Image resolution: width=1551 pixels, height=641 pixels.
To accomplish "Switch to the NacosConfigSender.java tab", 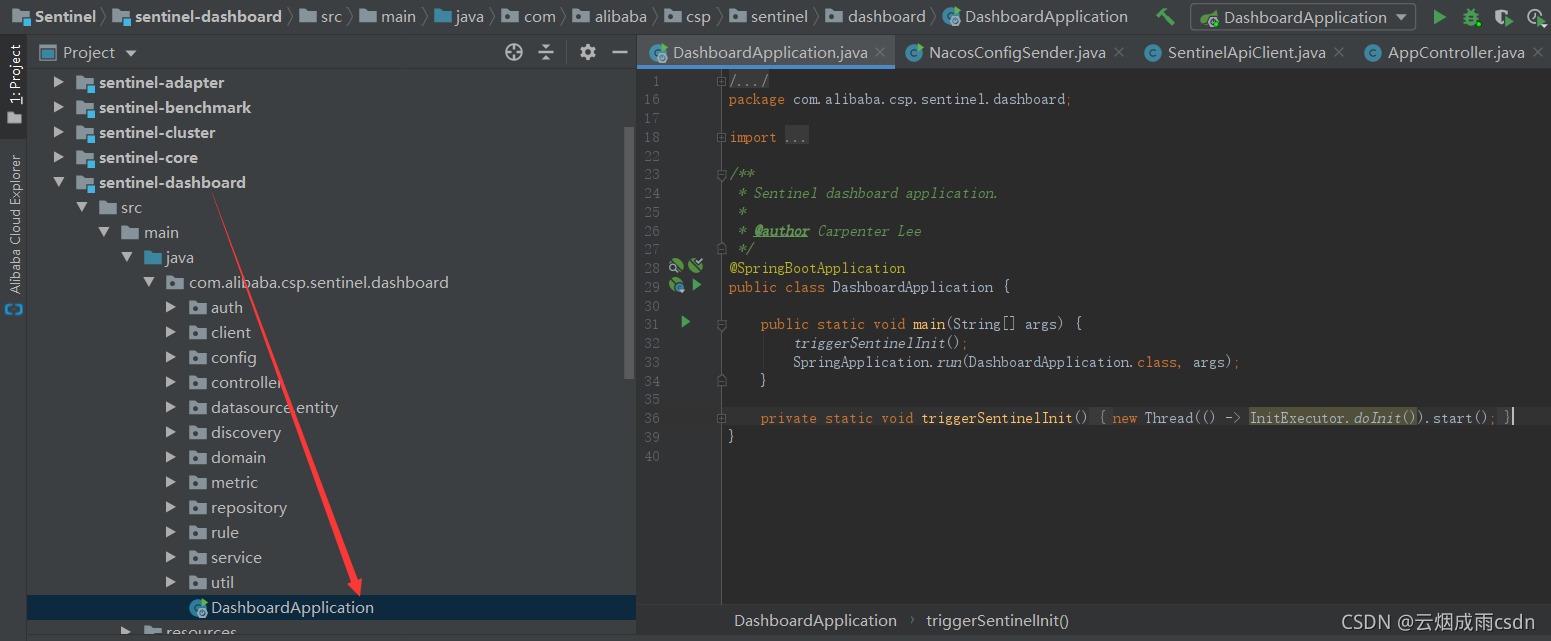I will (1016, 52).
